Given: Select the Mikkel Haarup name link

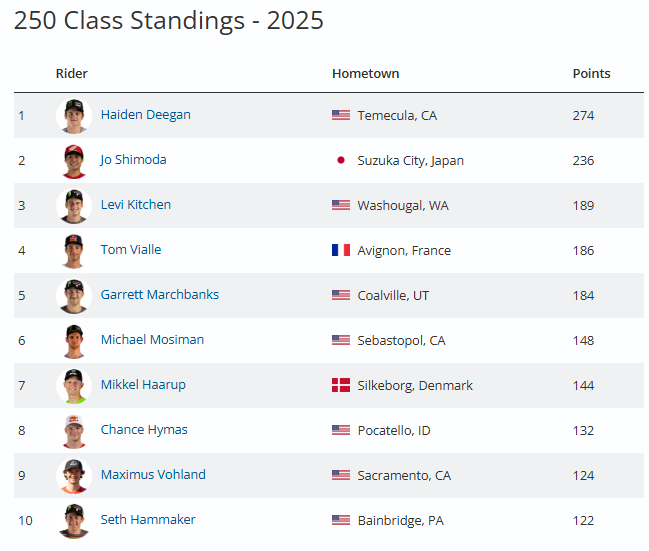Looking at the screenshot, I should coord(143,385).
